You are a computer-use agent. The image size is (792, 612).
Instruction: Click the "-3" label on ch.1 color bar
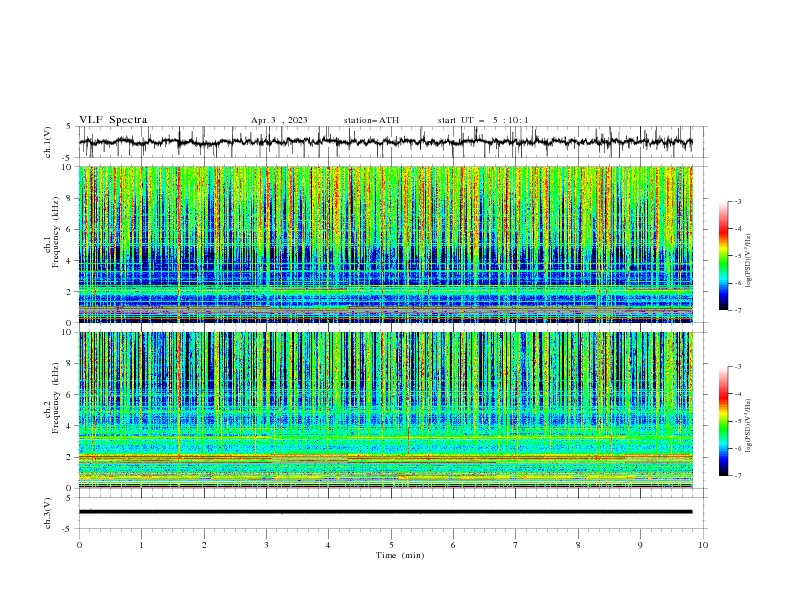[737, 201]
